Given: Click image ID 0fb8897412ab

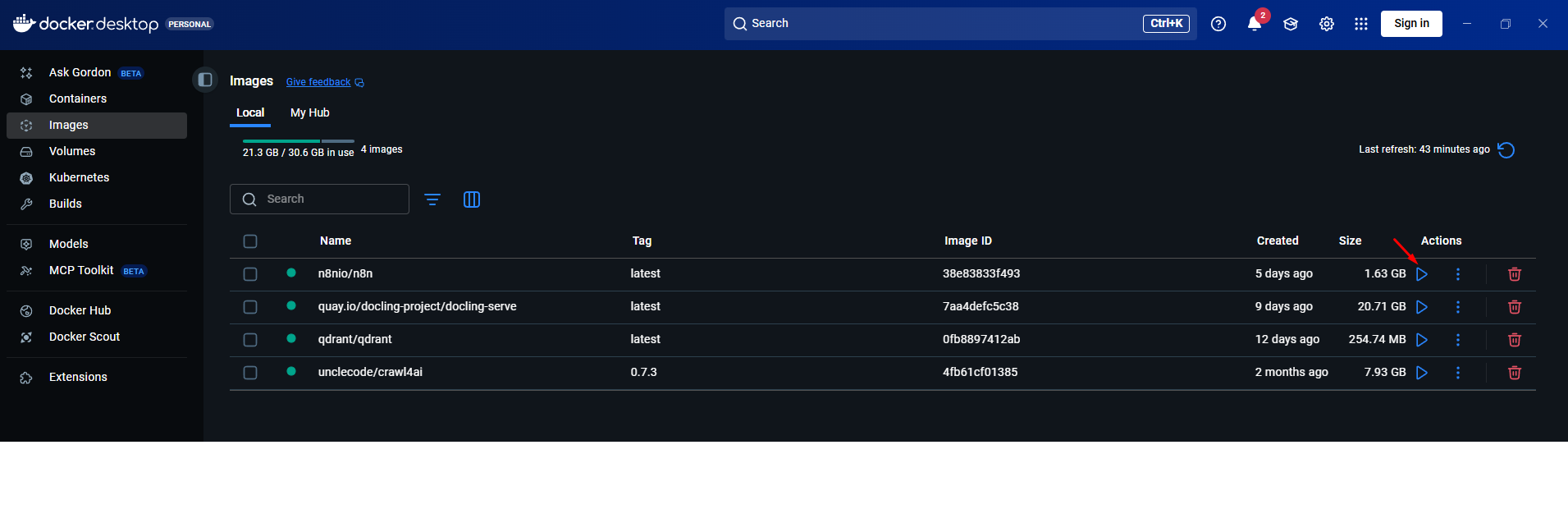Looking at the screenshot, I should (981, 340).
